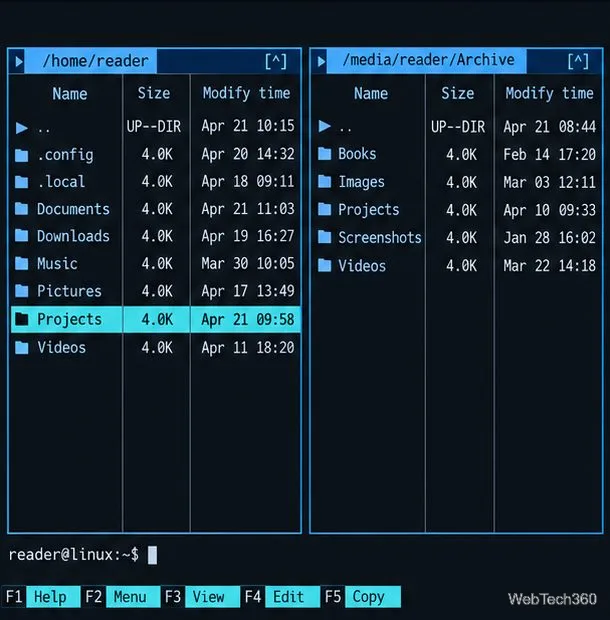Click the 'Mar 22 14:18' modify time cell

point(549,265)
